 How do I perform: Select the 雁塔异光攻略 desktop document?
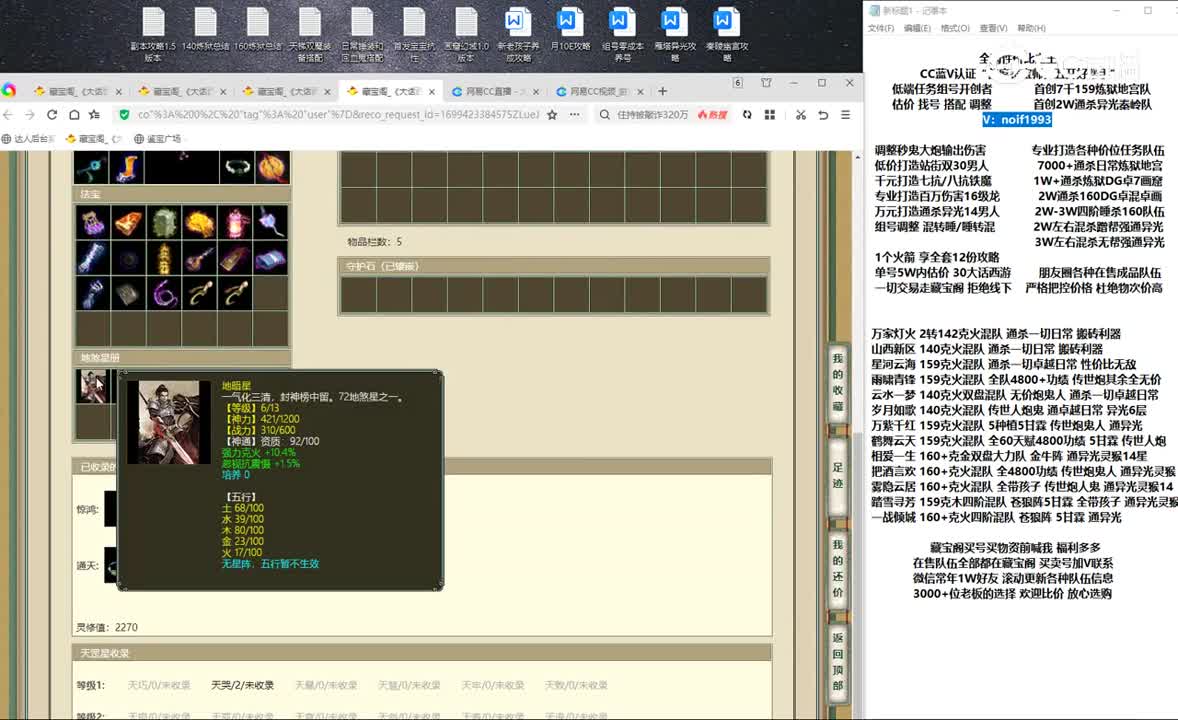click(x=675, y=35)
